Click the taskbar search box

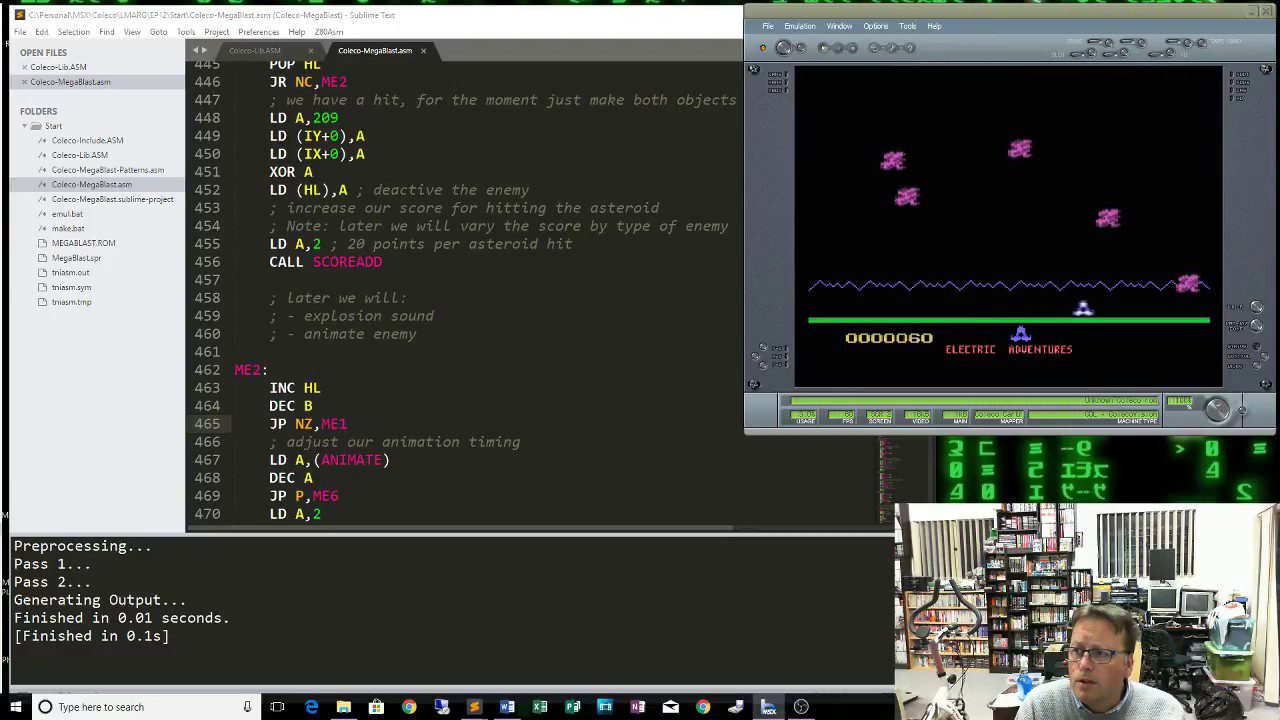click(x=145, y=707)
